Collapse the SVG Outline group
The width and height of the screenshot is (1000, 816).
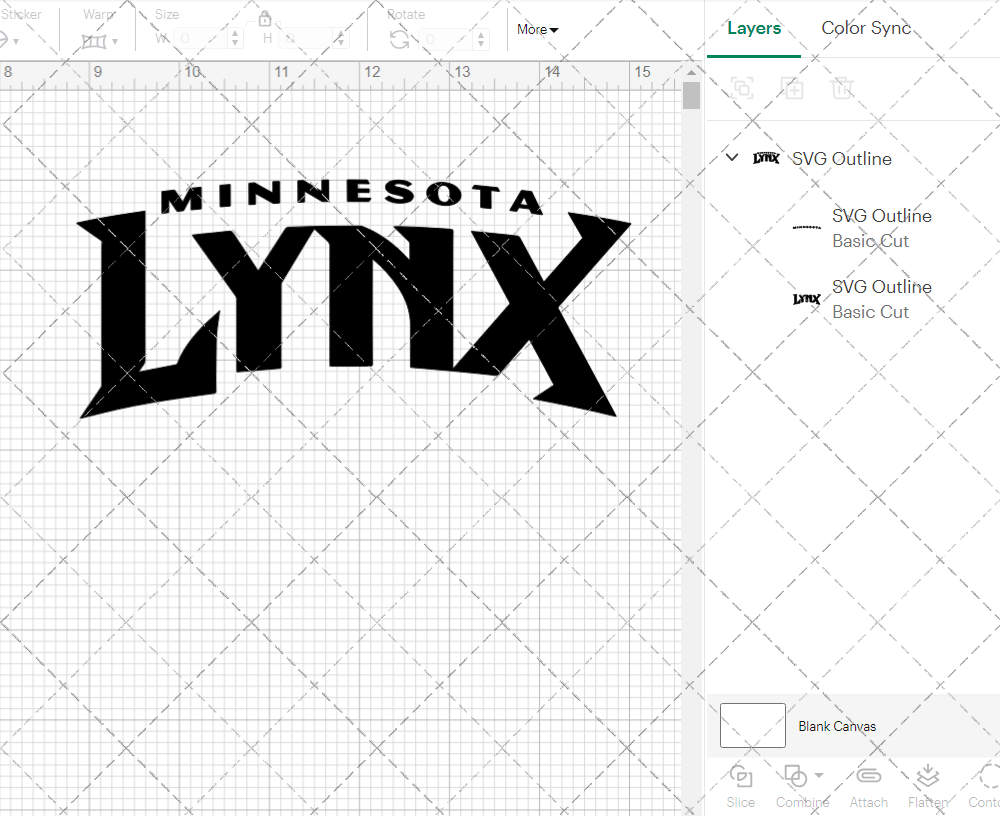coord(731,157)
